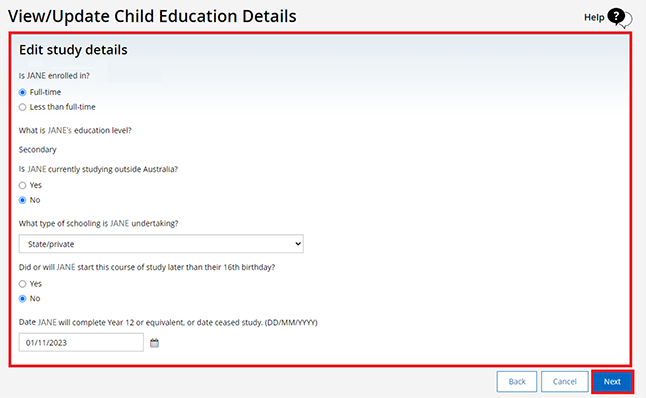646x398 pixels.
Task: Click the 'Is JANE enrolled in?' question label
Action: pyautogui.click(x=54, y=76)
